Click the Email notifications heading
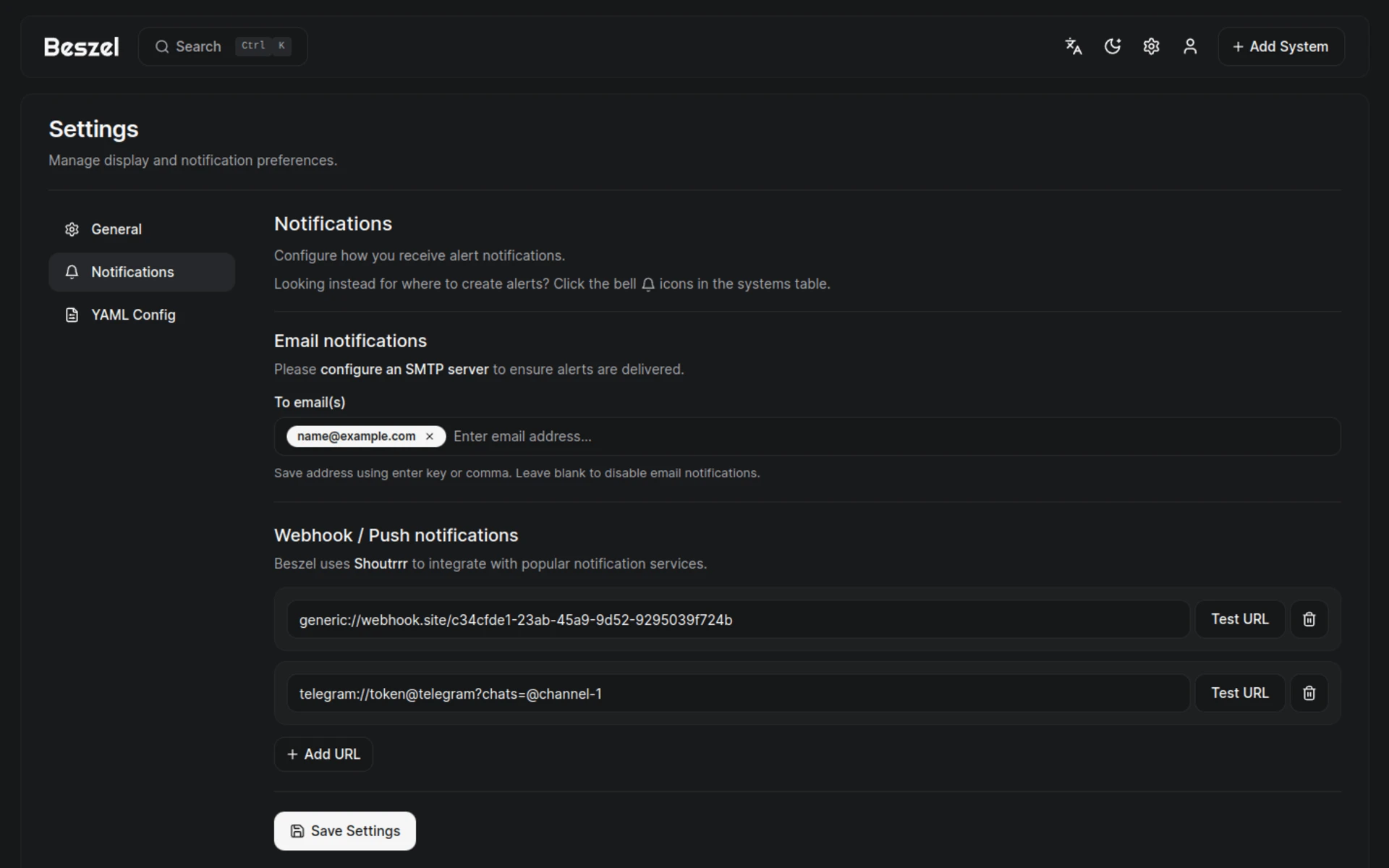 click(350, 341)
